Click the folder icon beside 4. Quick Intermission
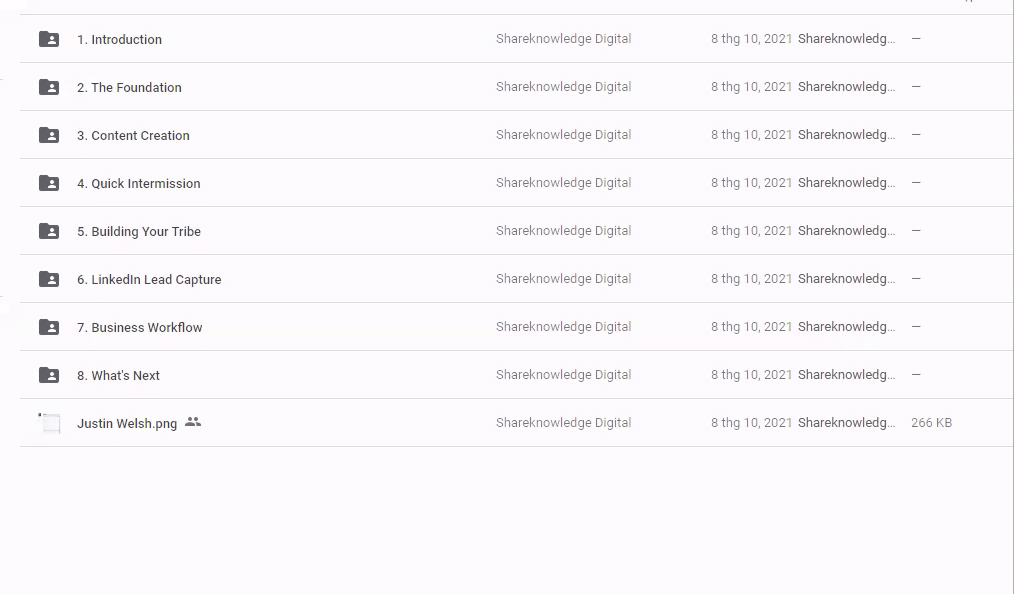This screenshot has width=1014, height=594. click(x=49, y=183)
